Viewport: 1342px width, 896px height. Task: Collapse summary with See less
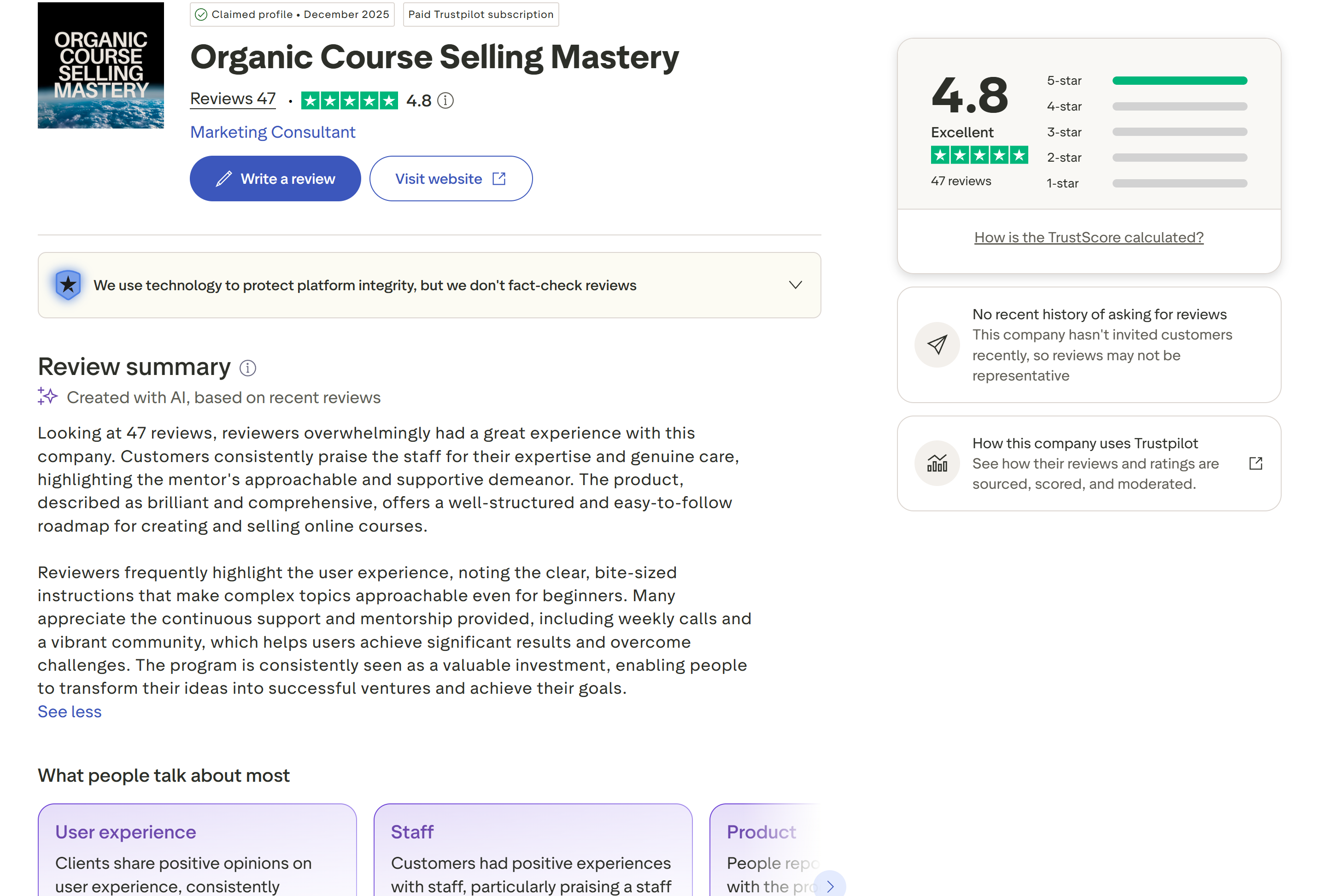[x=70, y=711]
